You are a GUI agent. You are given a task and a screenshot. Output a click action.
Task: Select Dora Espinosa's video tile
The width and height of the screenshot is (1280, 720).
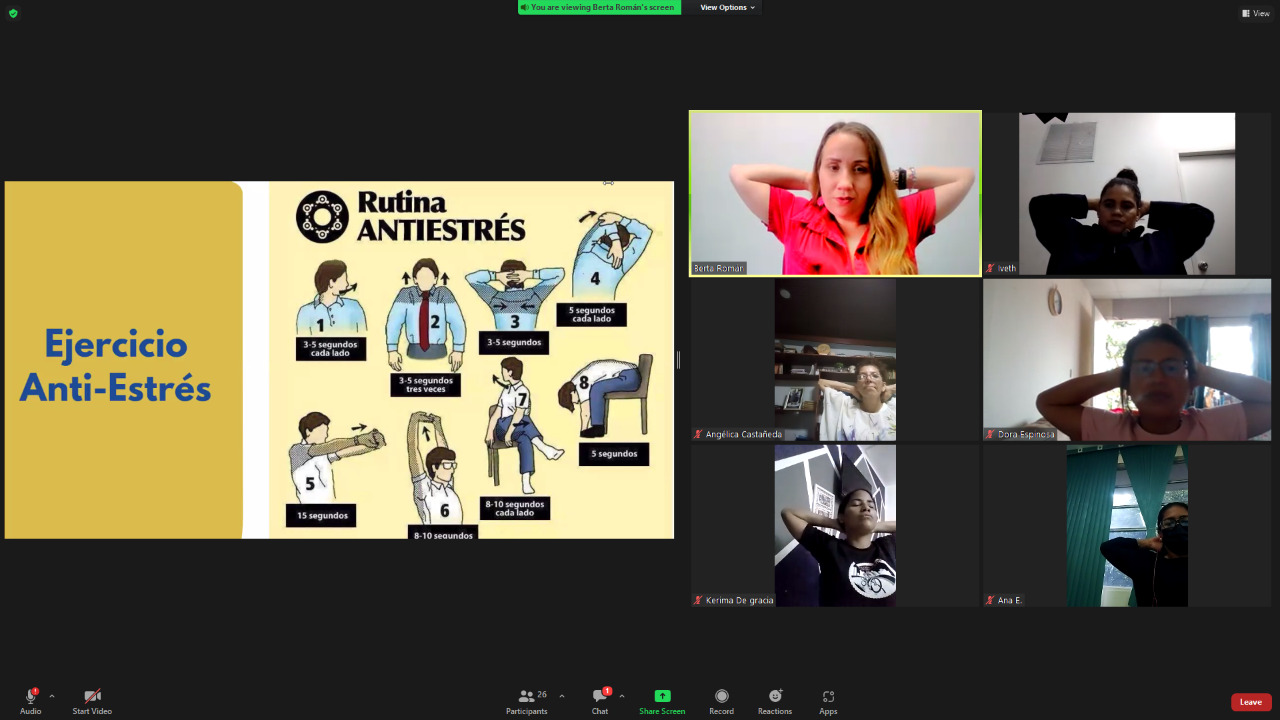tap(1127, 360)
